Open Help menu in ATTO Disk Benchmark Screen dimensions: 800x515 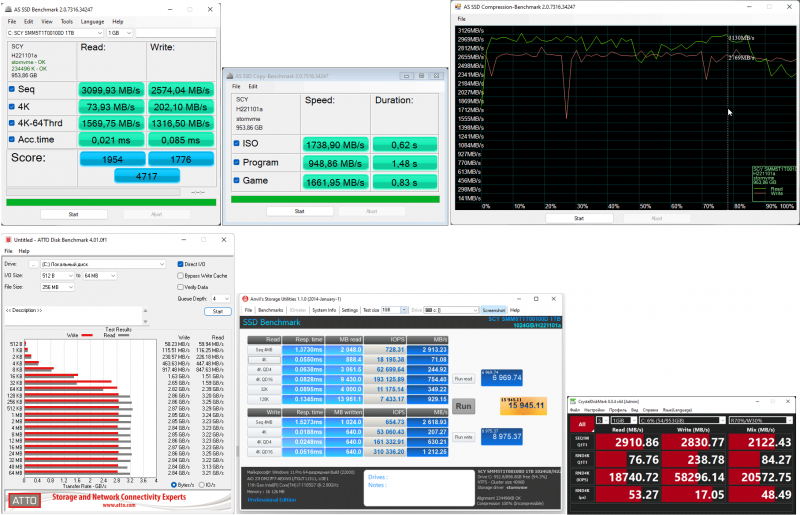[x=24, y=251]
